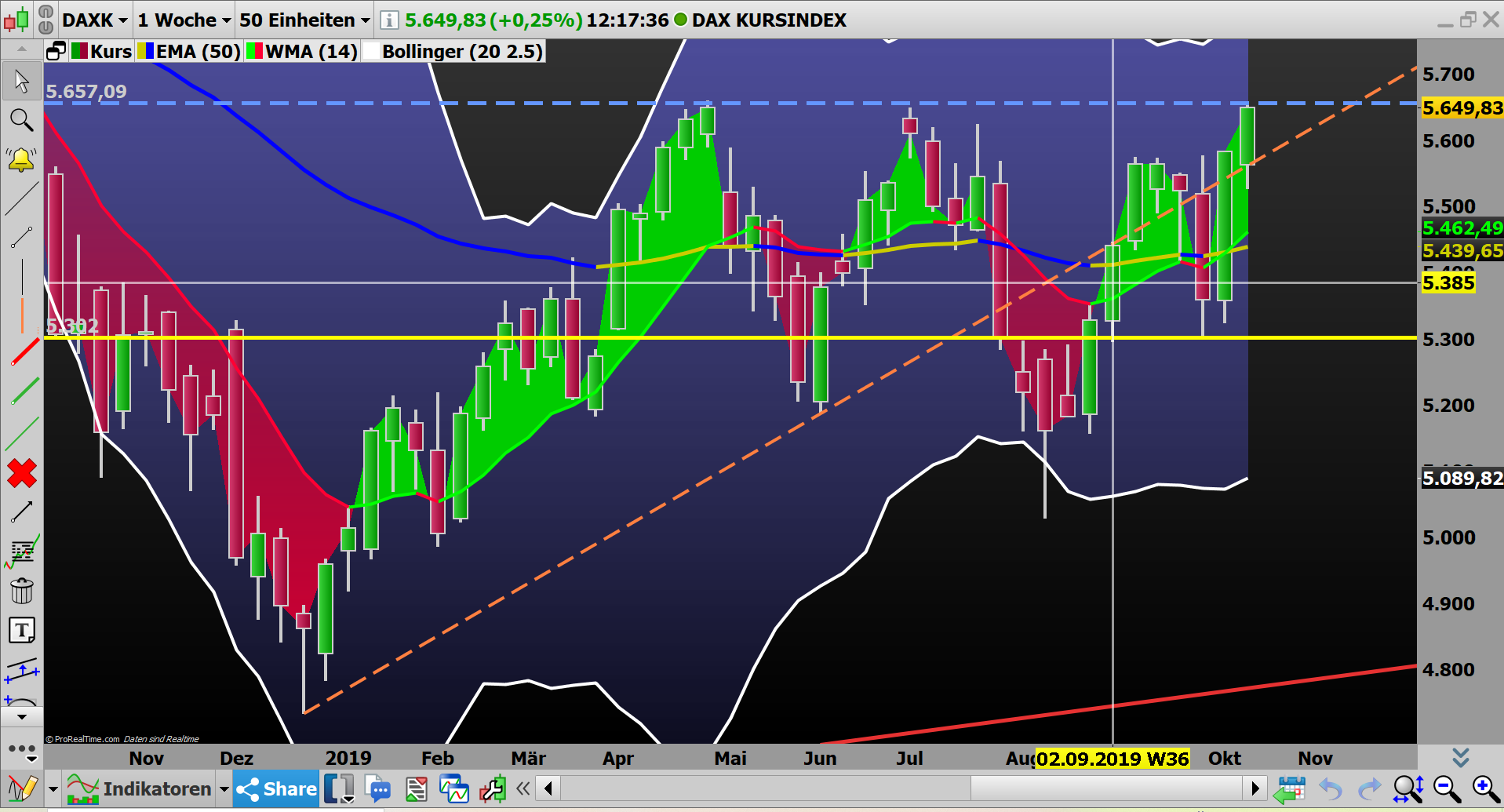Click the 02.09.2019 W36 date field
The width and height of the screenshot is (1504, 812).
click(x=1113, y=759)
